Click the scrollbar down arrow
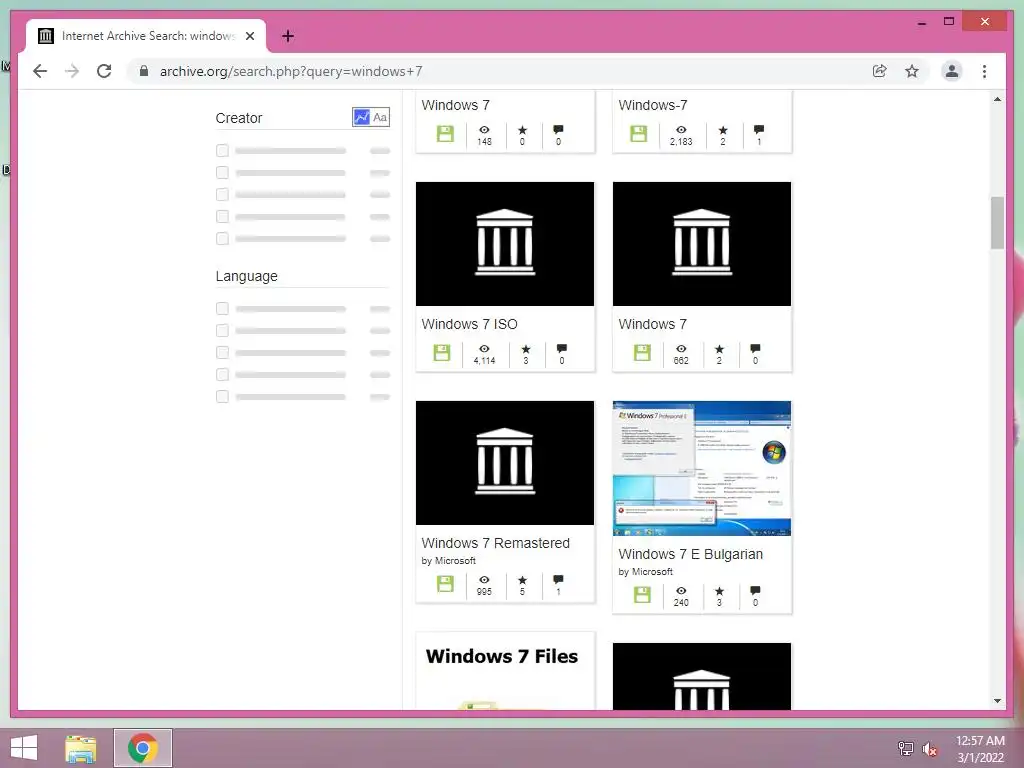 (997, 701)
